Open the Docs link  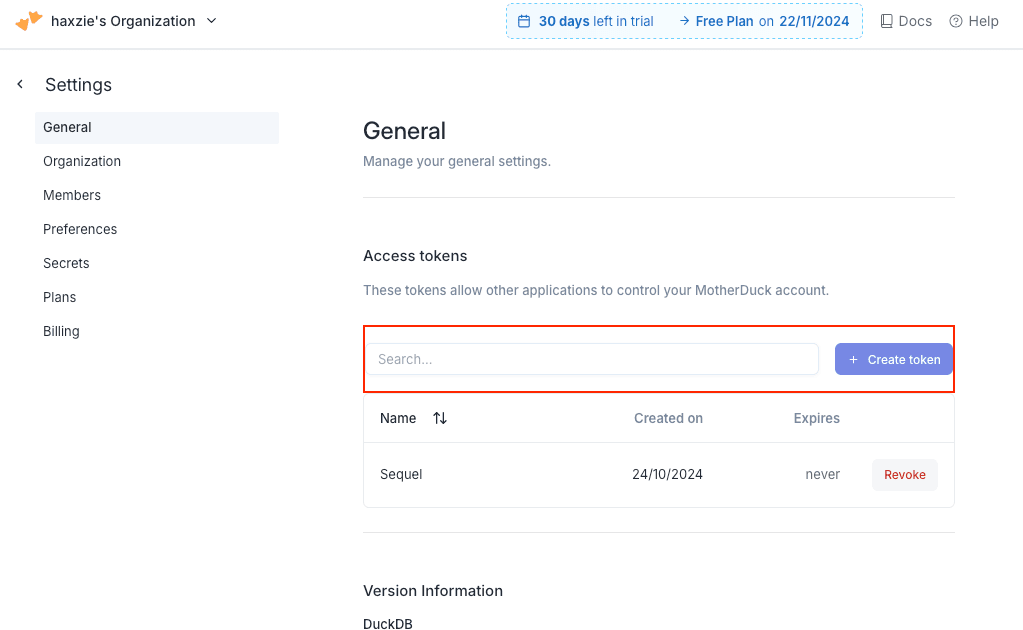906,22
